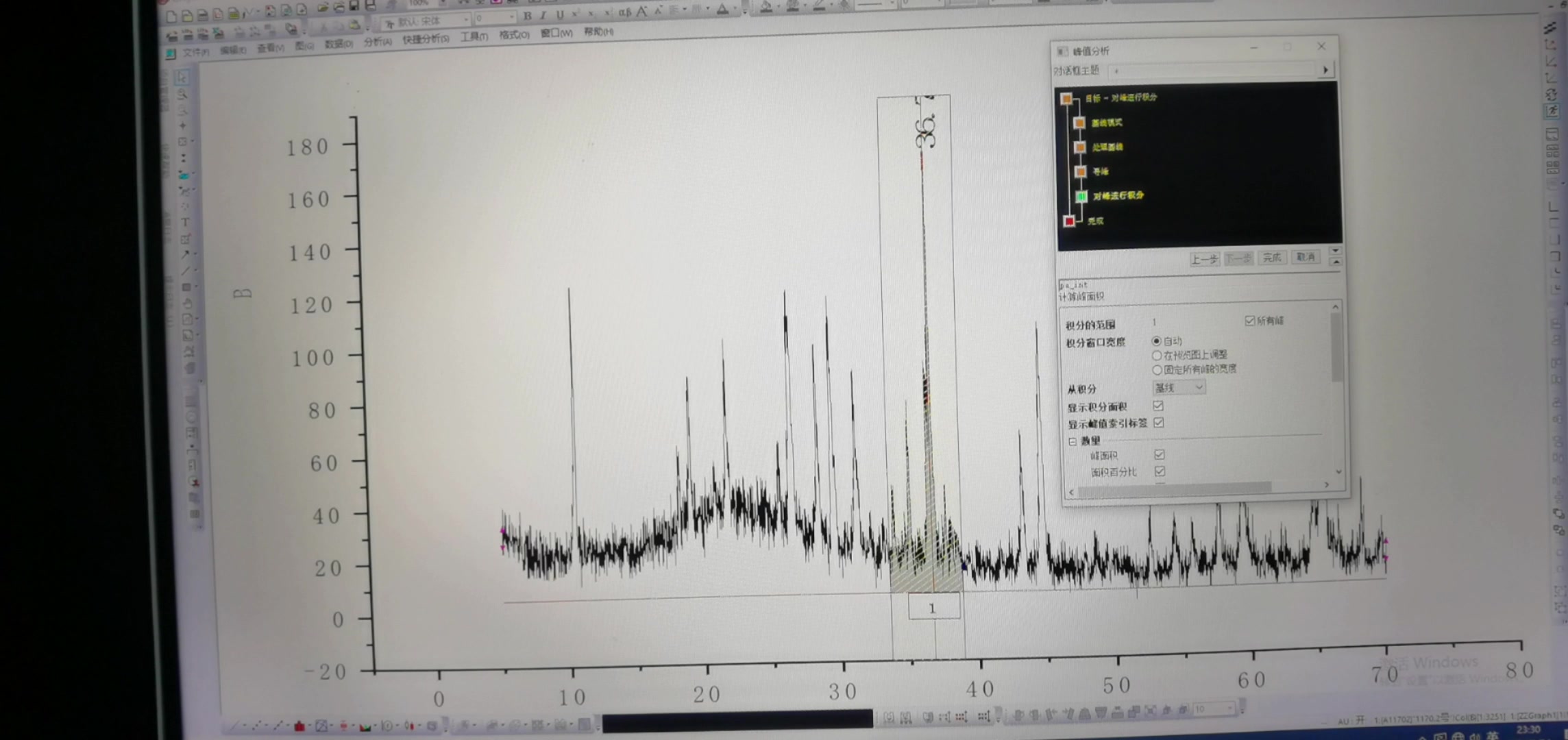Select the Text tool on the left toolbar
Viewport: 1568px width, 740px height.
pyautogui.click(x=184, y=221)
